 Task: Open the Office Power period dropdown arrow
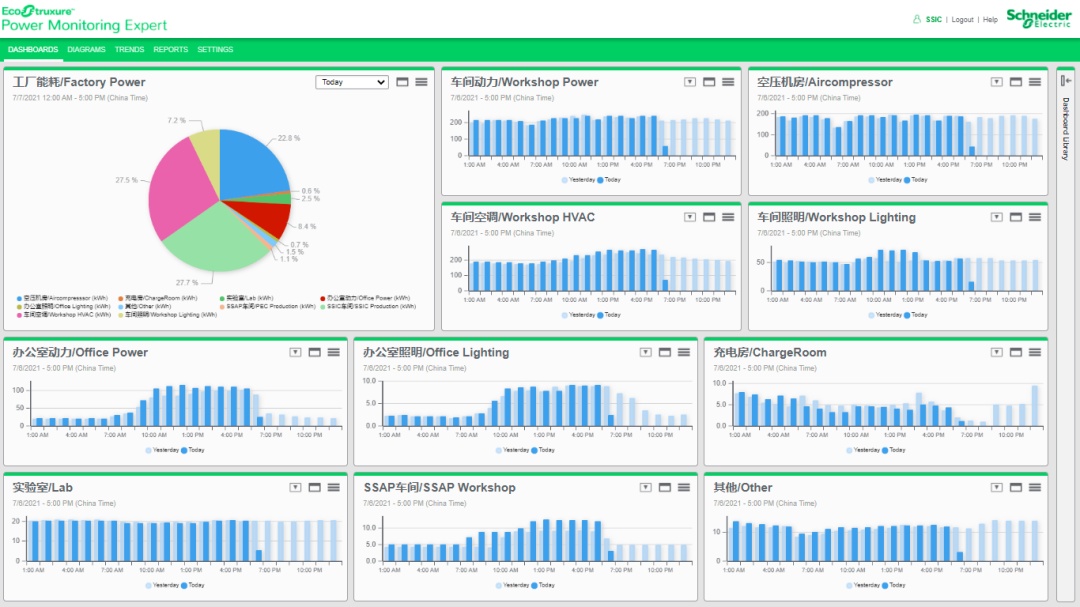tap(295, 352)
